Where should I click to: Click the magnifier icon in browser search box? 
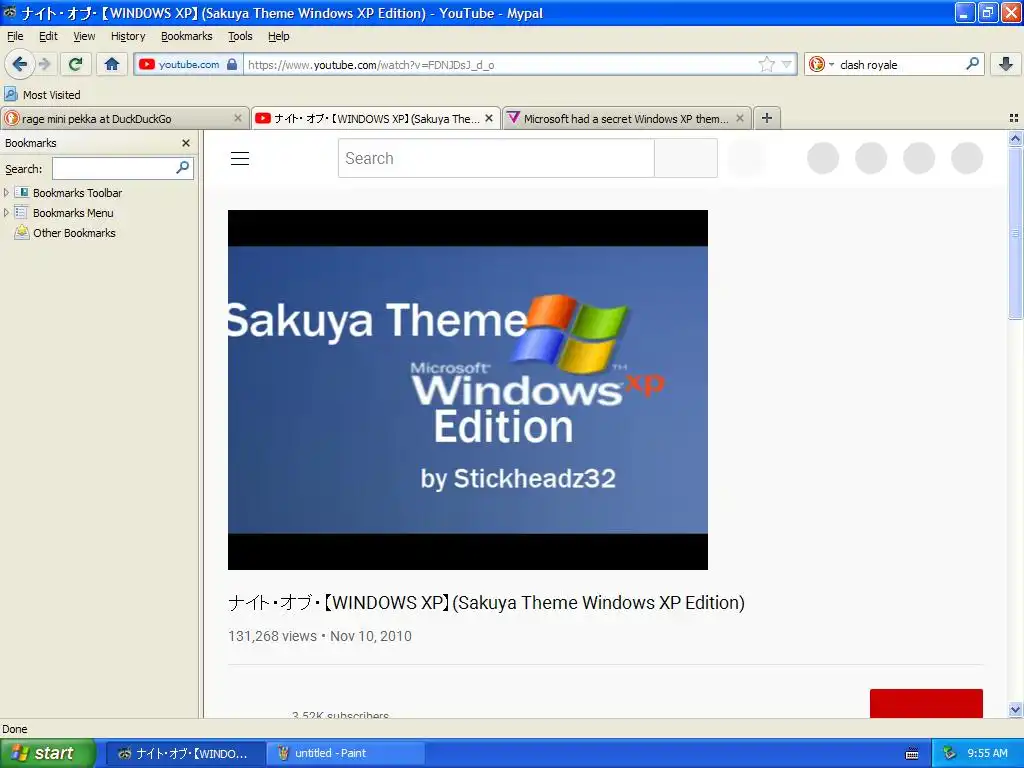point(972,64)
